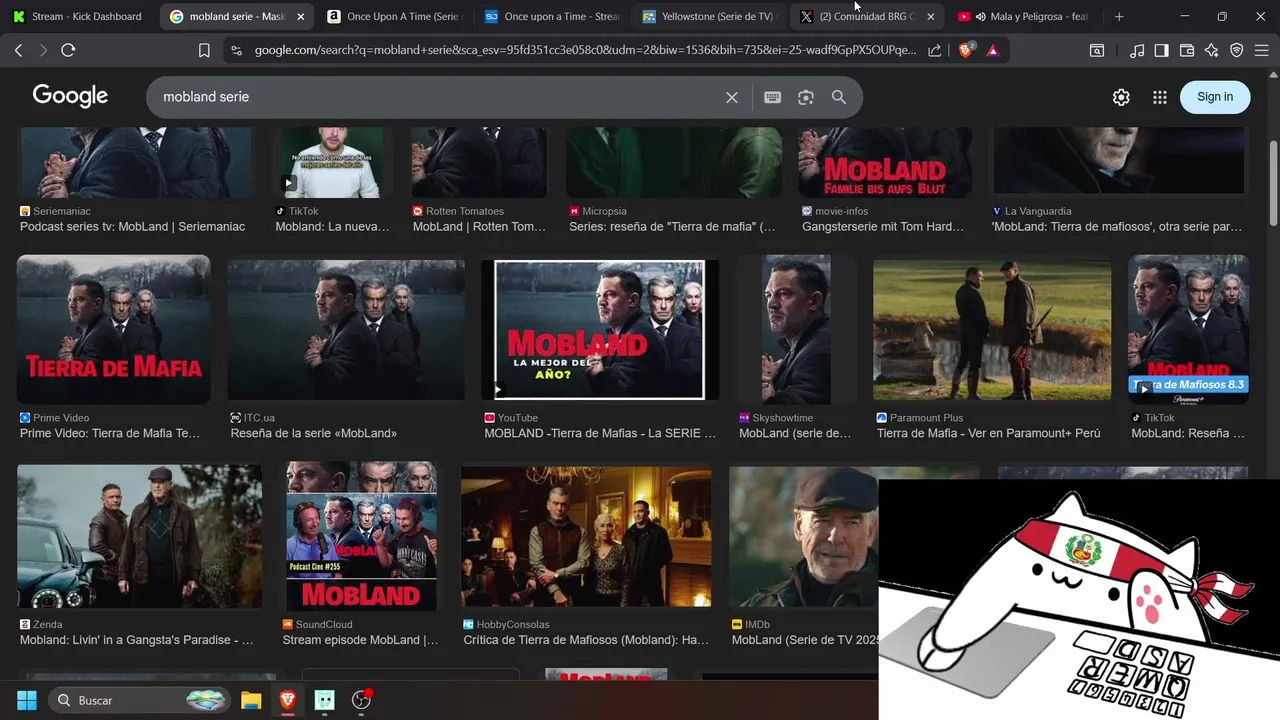
Task: Click the magnifying glass search button
Action: pos(839,97)
